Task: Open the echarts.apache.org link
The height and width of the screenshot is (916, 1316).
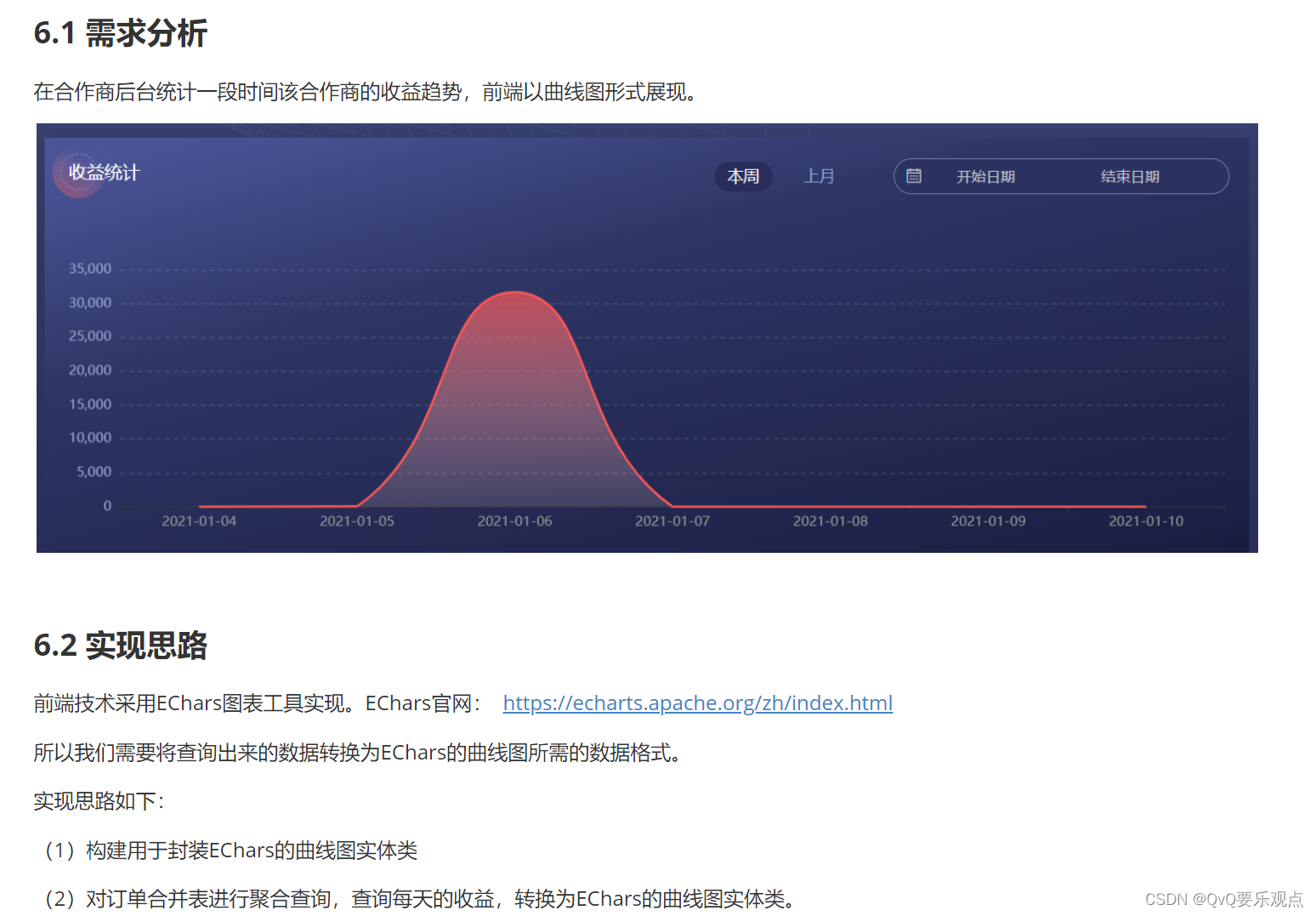Action: click(697, 703)
